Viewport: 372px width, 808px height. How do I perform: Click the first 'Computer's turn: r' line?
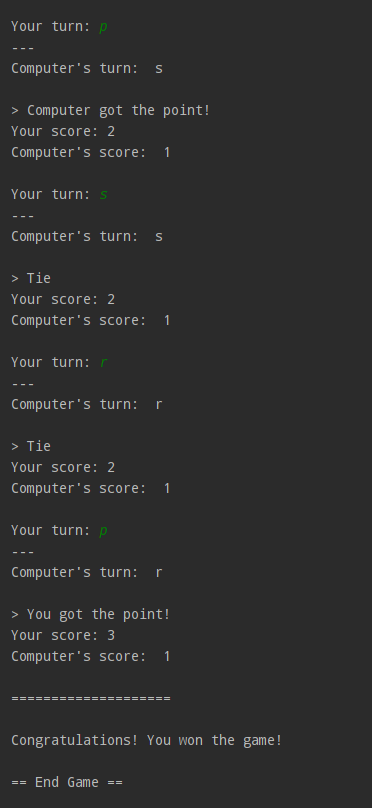point(87,405)
